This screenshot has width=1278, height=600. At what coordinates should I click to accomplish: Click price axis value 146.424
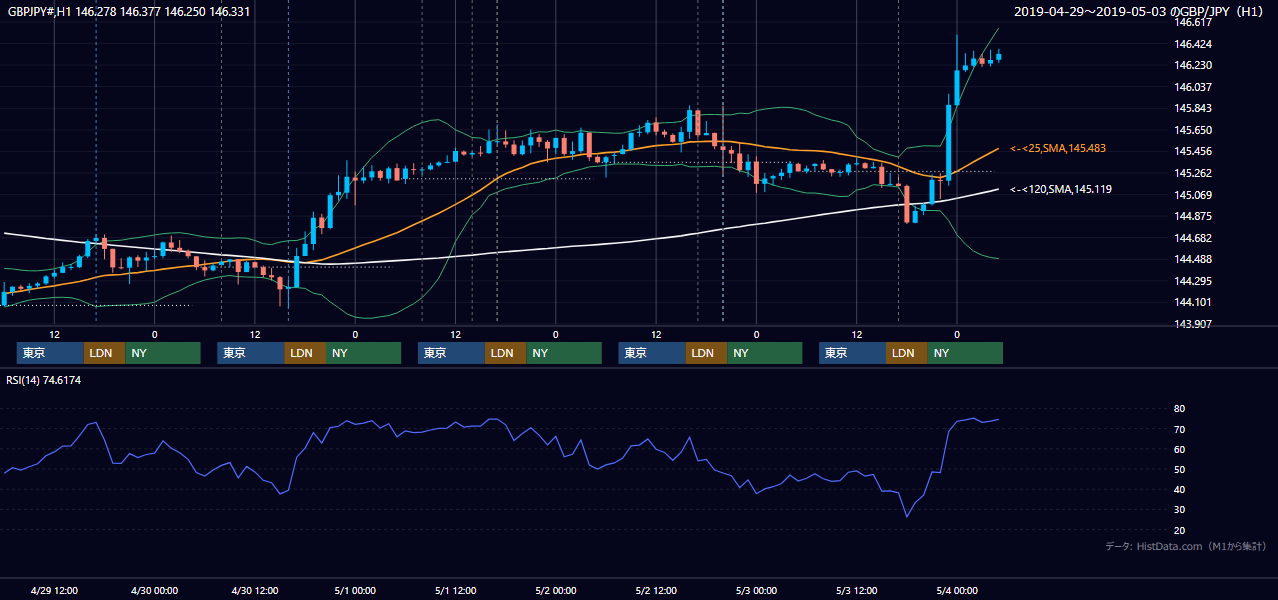point(1193,44)
